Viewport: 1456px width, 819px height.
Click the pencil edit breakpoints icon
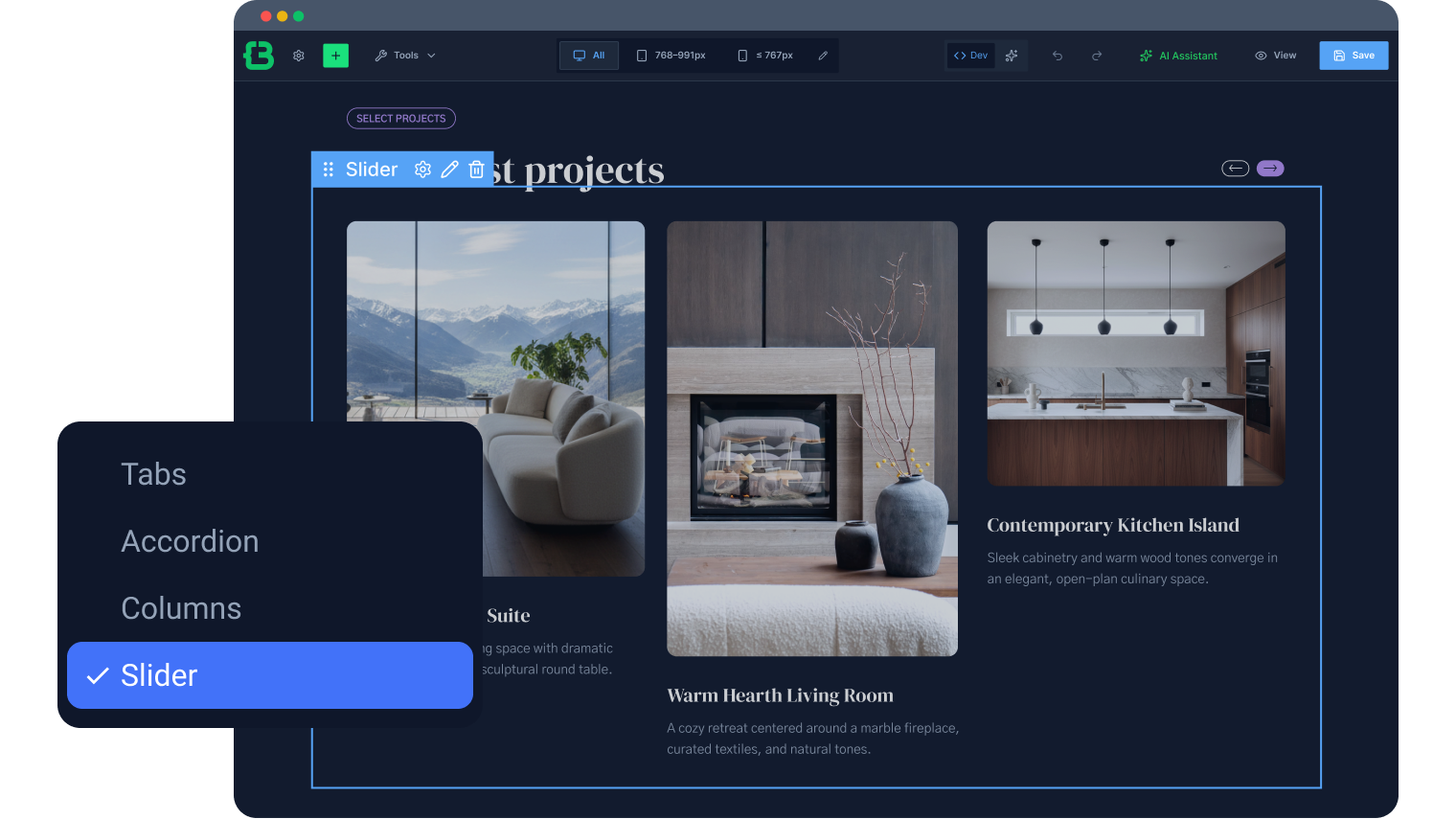click(x=823, y=56)
